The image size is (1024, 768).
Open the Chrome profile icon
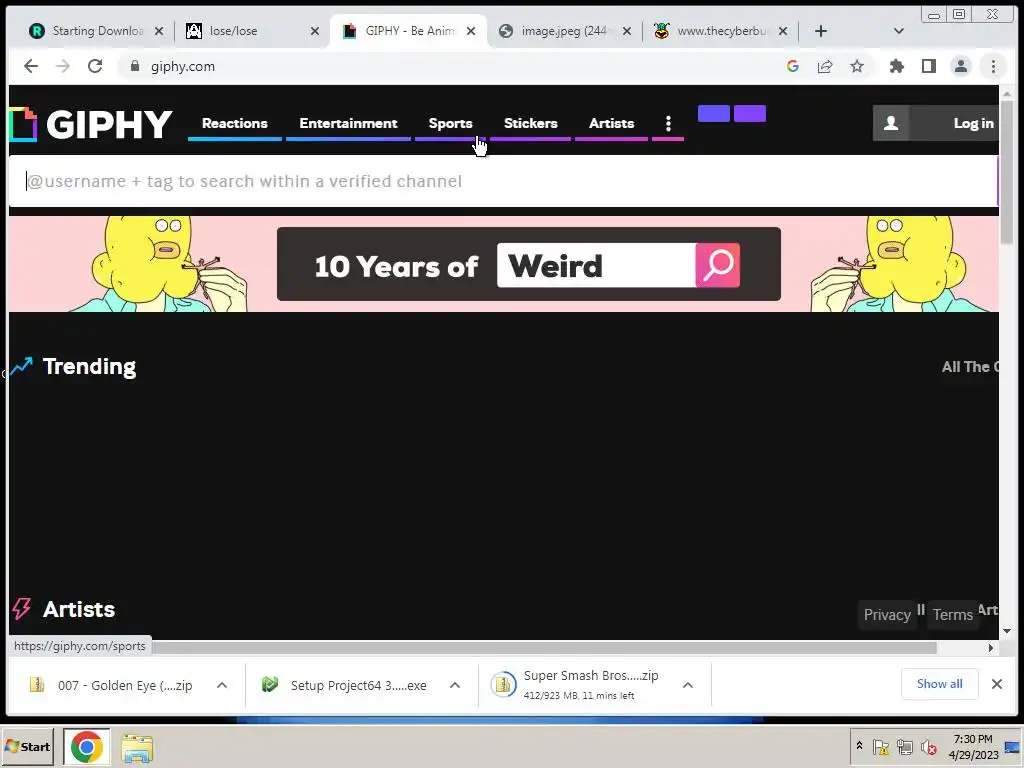(961, 66)
